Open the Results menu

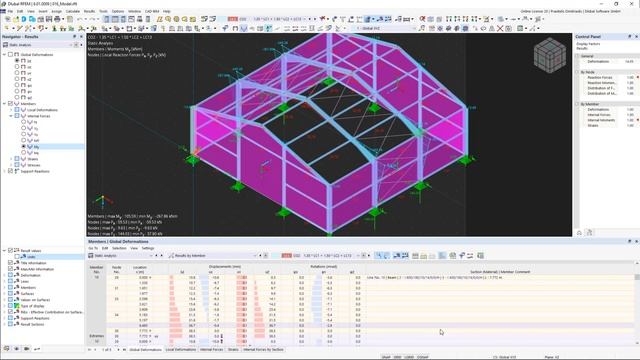(89, 11)
